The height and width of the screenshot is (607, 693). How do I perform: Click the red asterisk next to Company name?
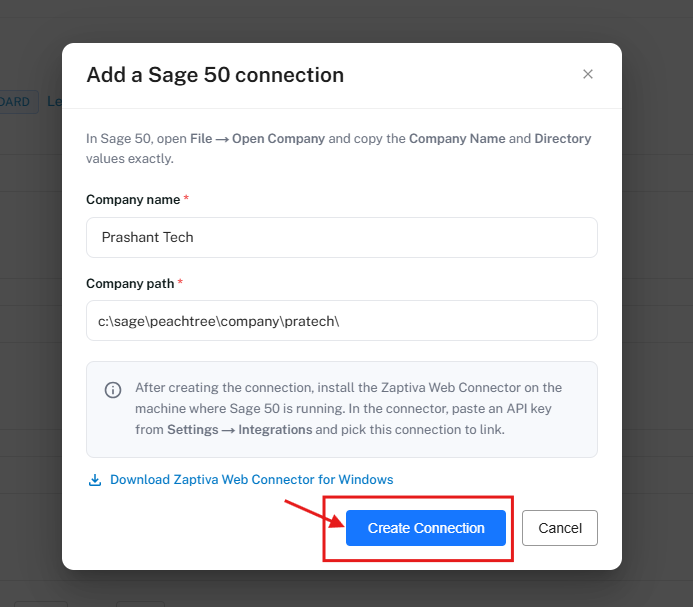tap(186, 199)
